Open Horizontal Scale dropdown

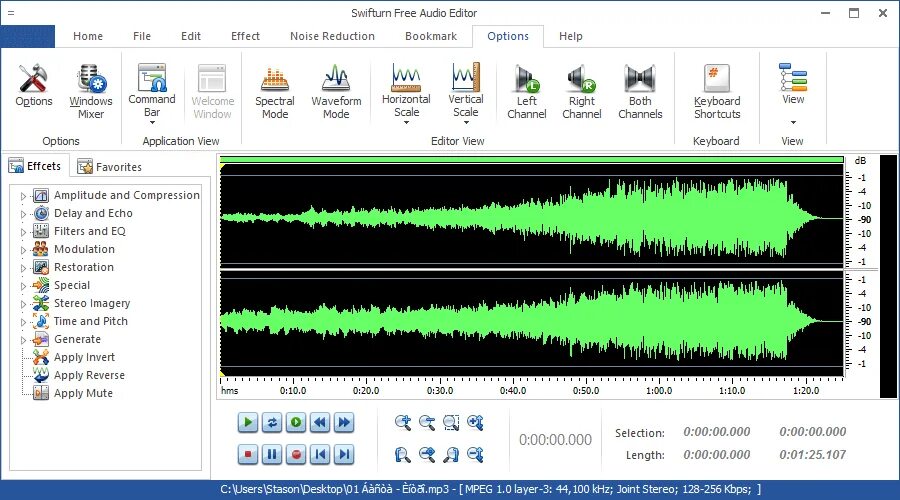tap(406, 93)
